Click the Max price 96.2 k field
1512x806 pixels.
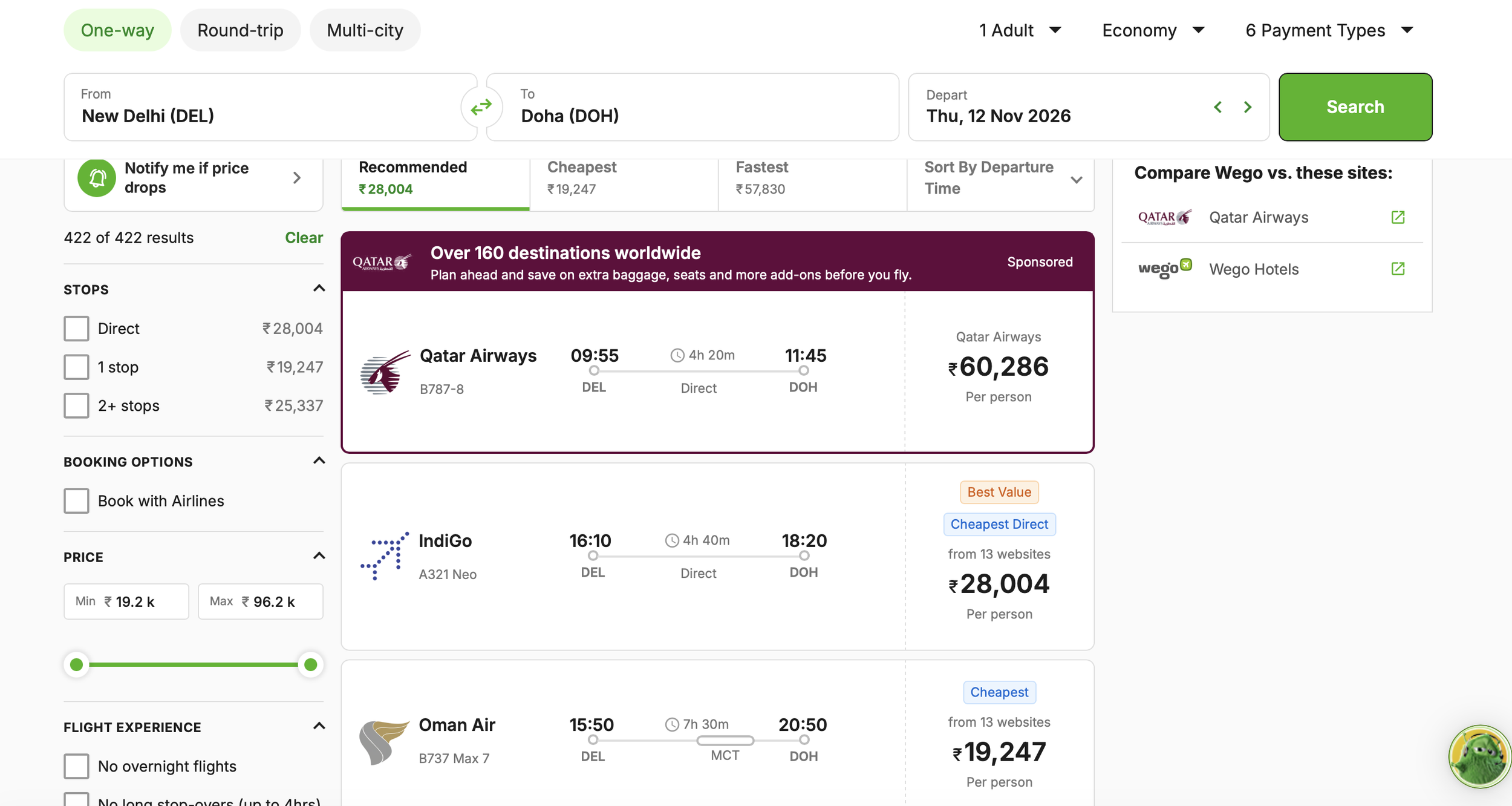coord(261,601)
